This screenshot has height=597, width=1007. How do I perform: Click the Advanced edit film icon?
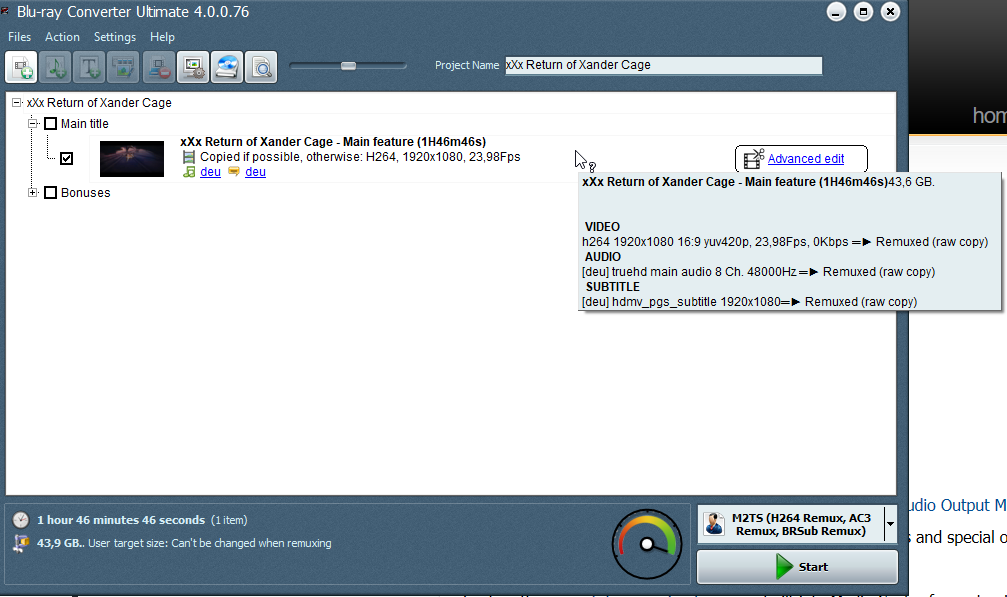tap(754, 159)
